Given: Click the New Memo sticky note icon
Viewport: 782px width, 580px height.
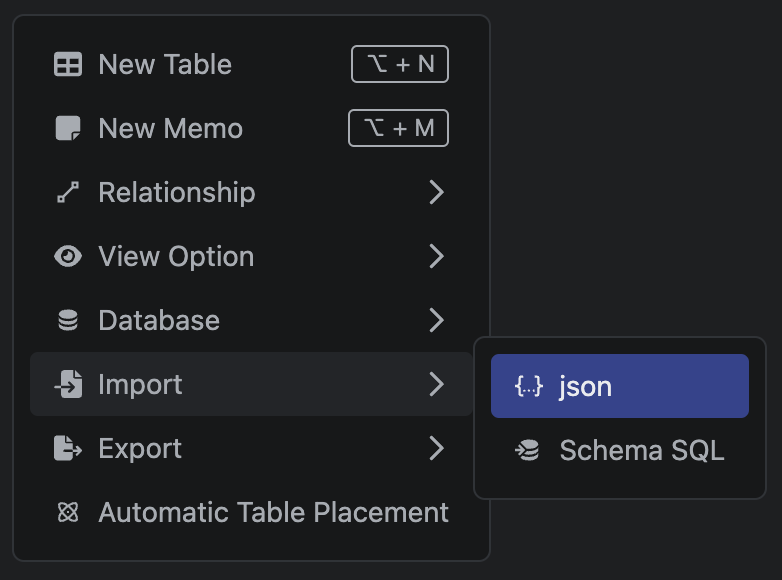Looking at the screenshot, I should [68, 129].
